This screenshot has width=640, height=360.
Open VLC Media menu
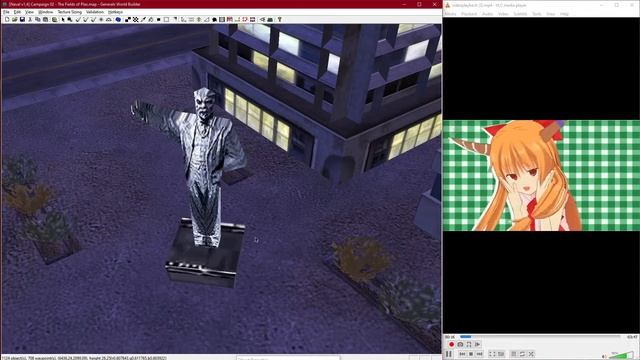[450, 14]
